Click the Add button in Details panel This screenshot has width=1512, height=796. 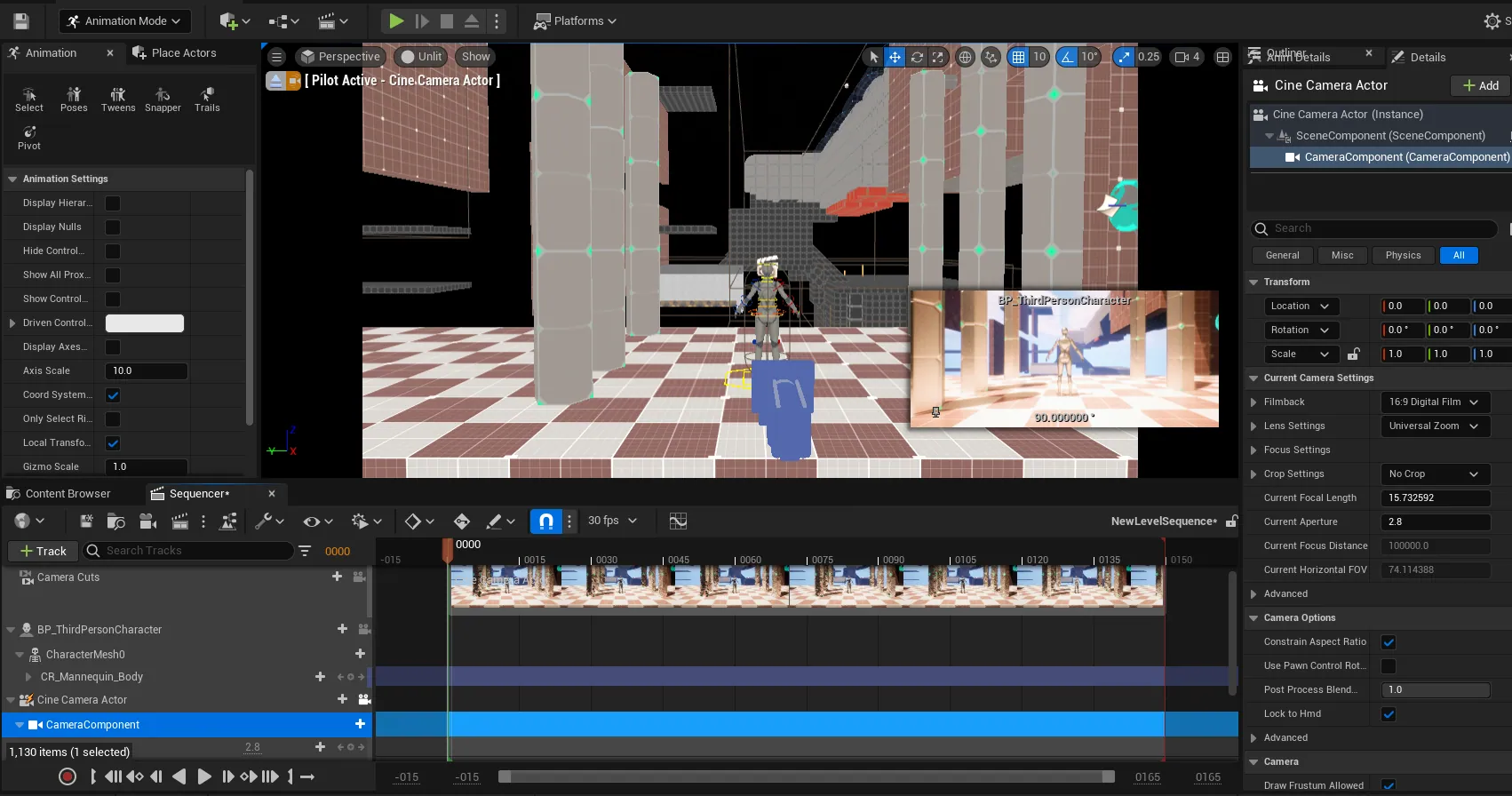coord(1480,85)
